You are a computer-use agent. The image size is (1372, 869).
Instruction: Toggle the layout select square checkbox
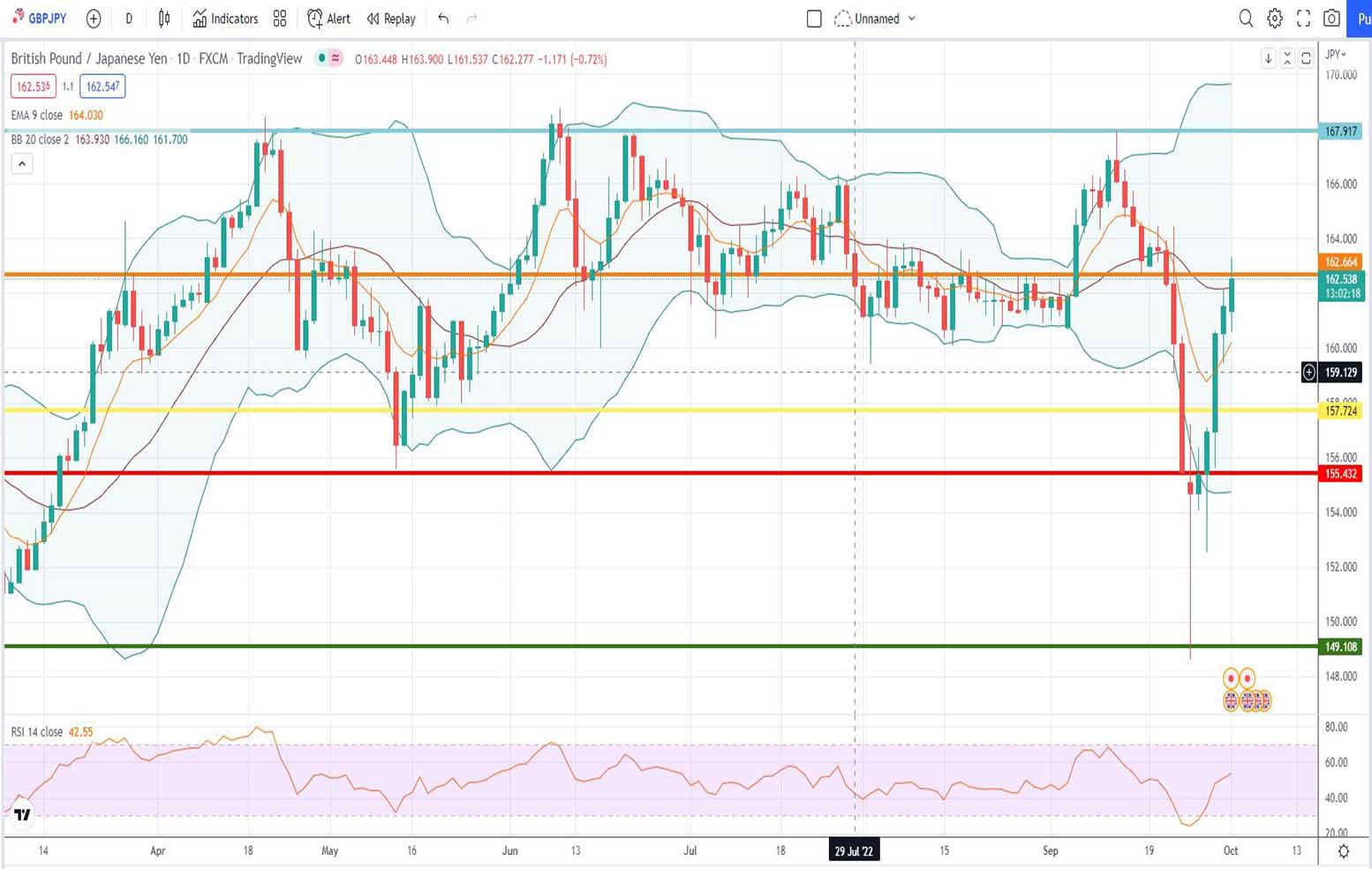click(x=814, y=19)
